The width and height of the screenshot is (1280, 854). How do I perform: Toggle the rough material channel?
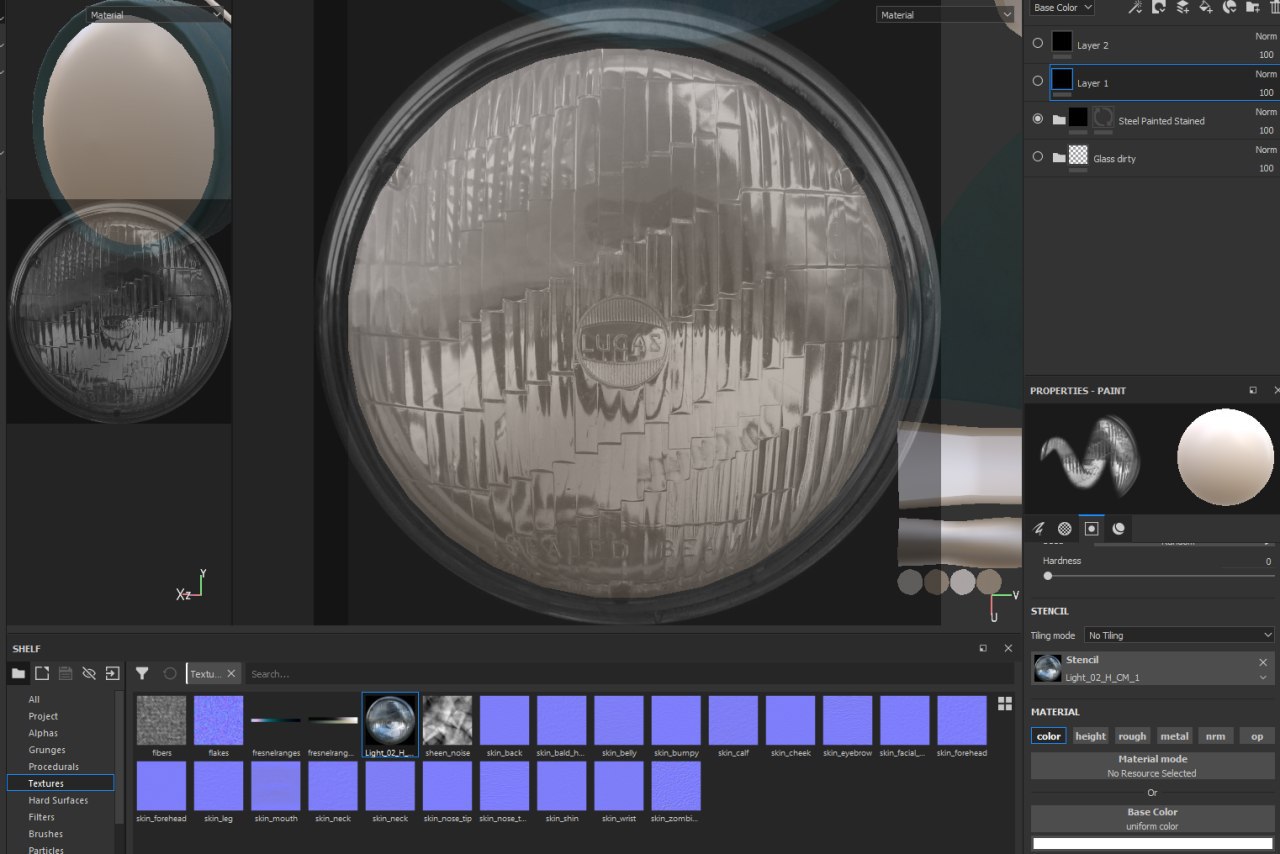tap(1133, 736)
